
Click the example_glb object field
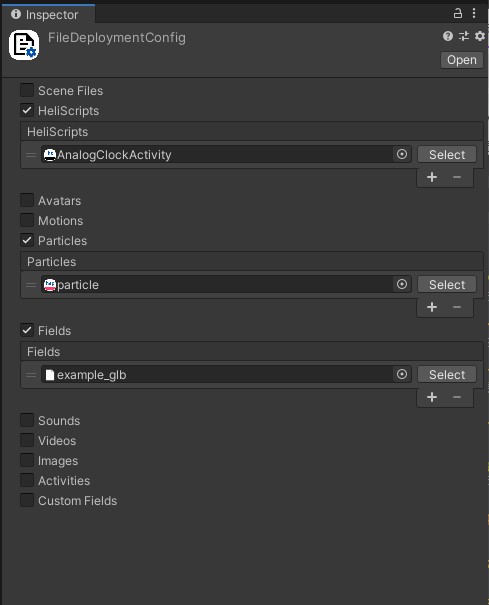226,375
